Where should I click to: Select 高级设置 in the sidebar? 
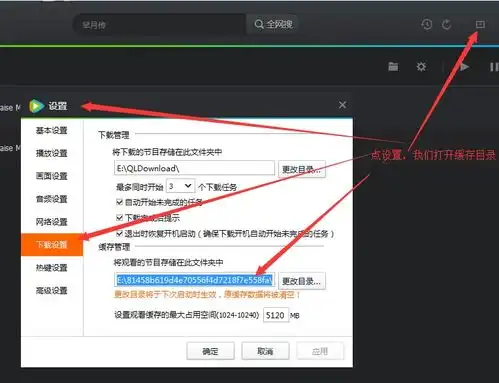click(52, 291)
